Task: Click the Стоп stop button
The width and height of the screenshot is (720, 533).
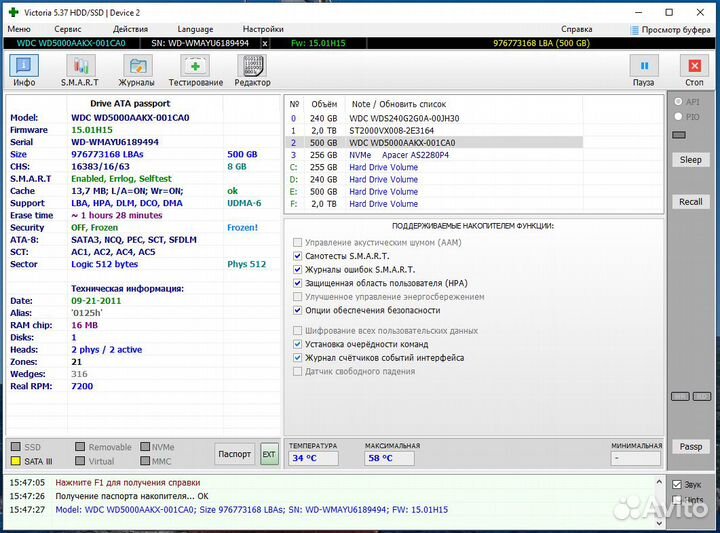Action: 694,70
